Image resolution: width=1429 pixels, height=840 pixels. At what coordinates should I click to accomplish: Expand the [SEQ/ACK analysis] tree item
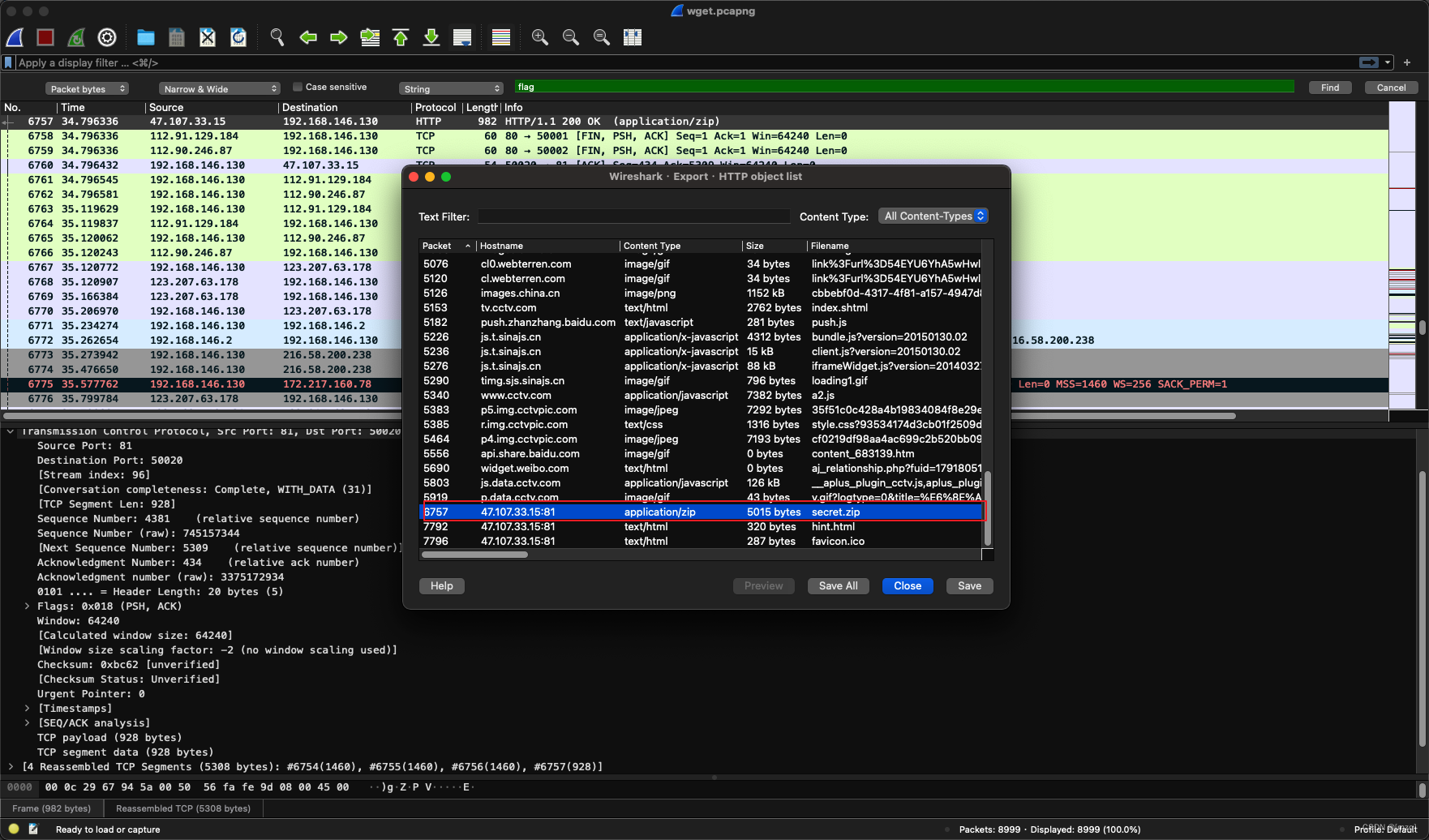point(27,723)
